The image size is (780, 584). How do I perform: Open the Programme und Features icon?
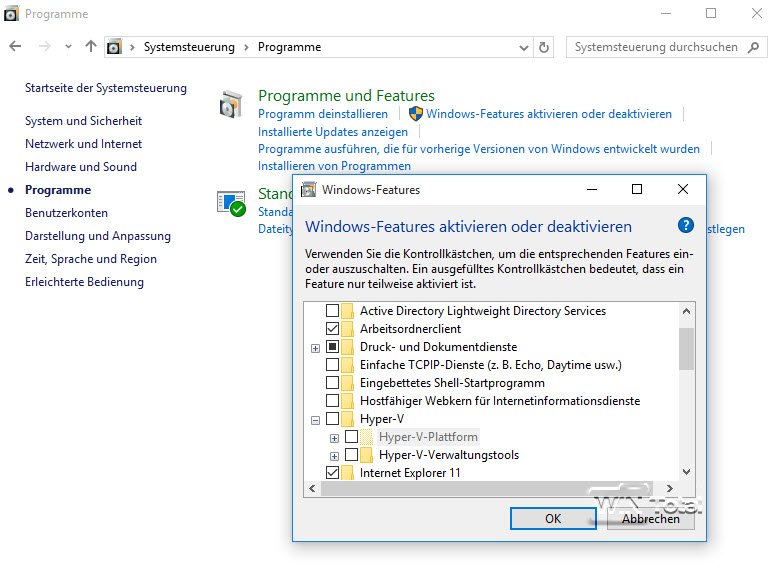click(231, 104)
